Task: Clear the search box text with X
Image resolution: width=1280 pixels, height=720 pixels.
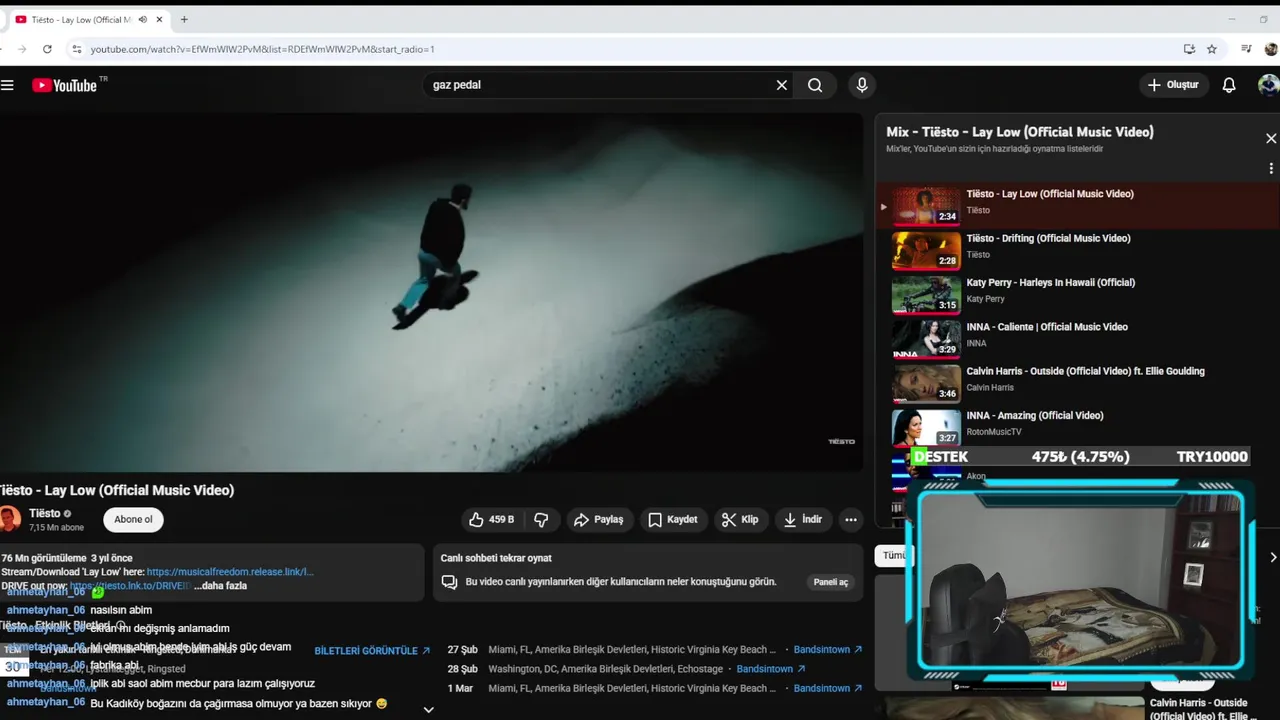Action: coord(782,85)
